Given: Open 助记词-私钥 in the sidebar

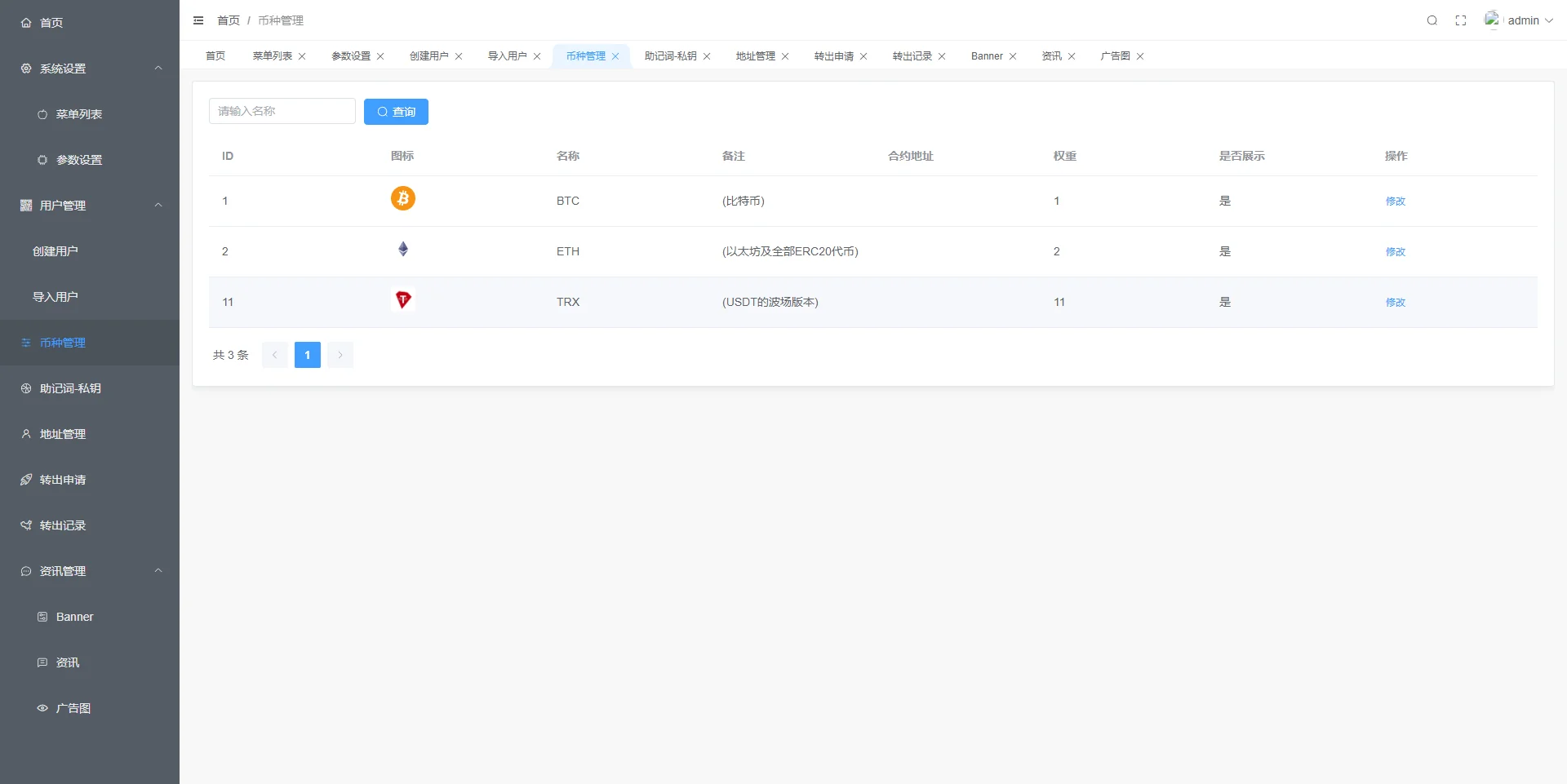Looking at the screenshot, I should coord(70,388).
